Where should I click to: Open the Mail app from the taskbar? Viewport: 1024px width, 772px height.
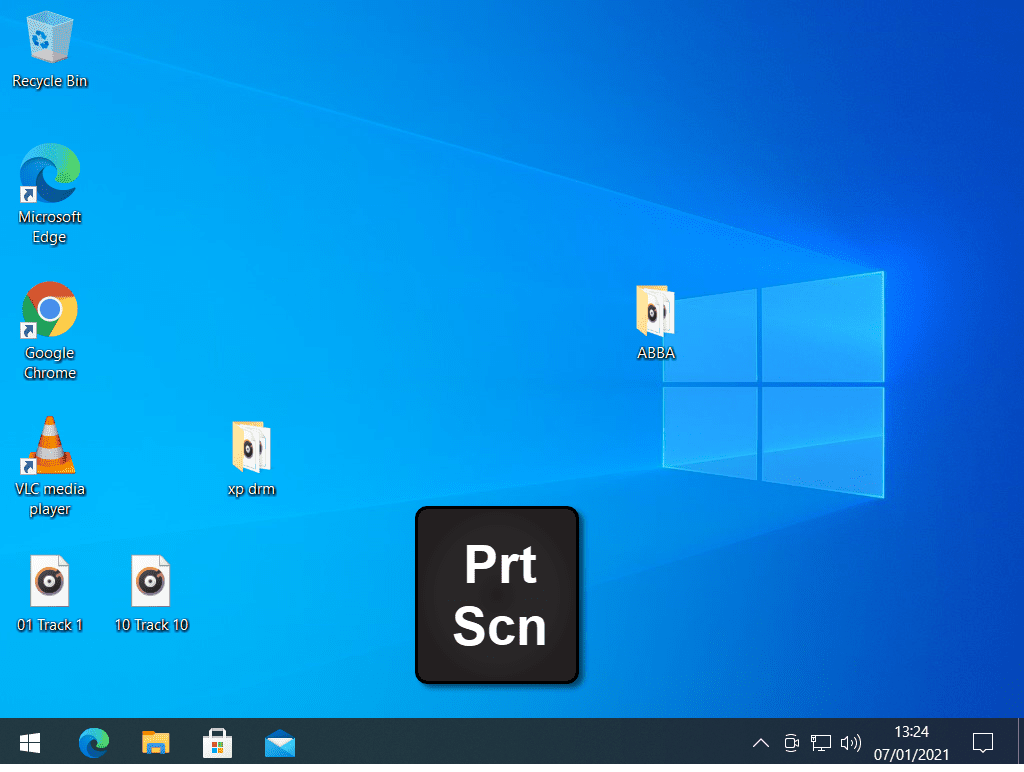[x=280, y=743]
